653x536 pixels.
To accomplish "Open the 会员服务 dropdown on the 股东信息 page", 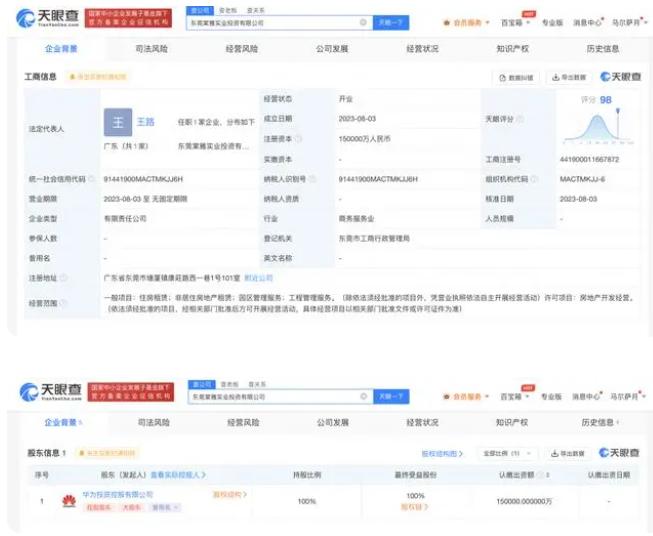I will [466, 396].
